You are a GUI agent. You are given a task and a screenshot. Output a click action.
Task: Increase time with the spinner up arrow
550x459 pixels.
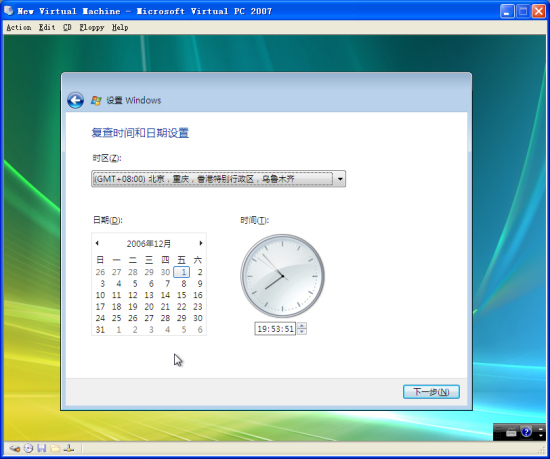(302, 325)
